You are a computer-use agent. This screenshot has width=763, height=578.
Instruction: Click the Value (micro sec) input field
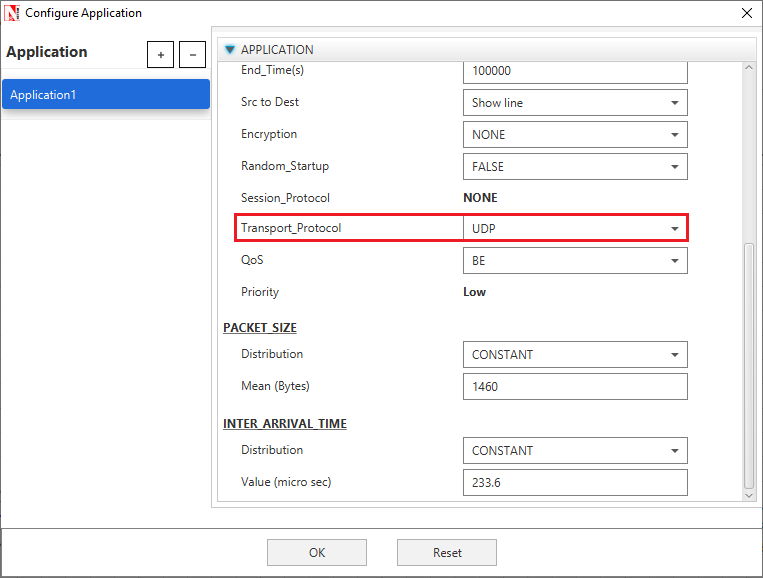click(x=575, y=482)
